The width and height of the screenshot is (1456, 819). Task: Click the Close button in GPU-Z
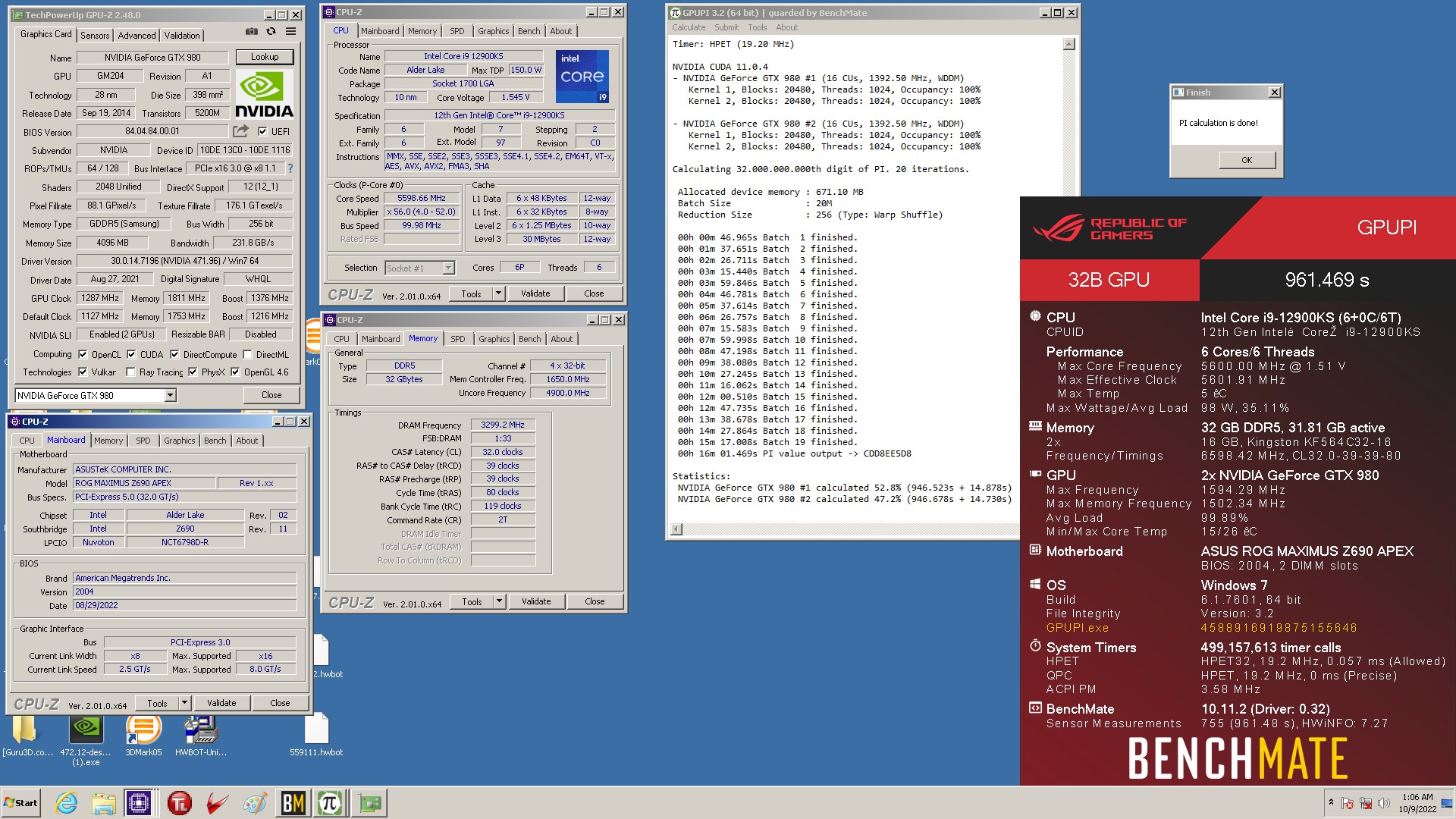pyautogui.click(x=271, y=395)
